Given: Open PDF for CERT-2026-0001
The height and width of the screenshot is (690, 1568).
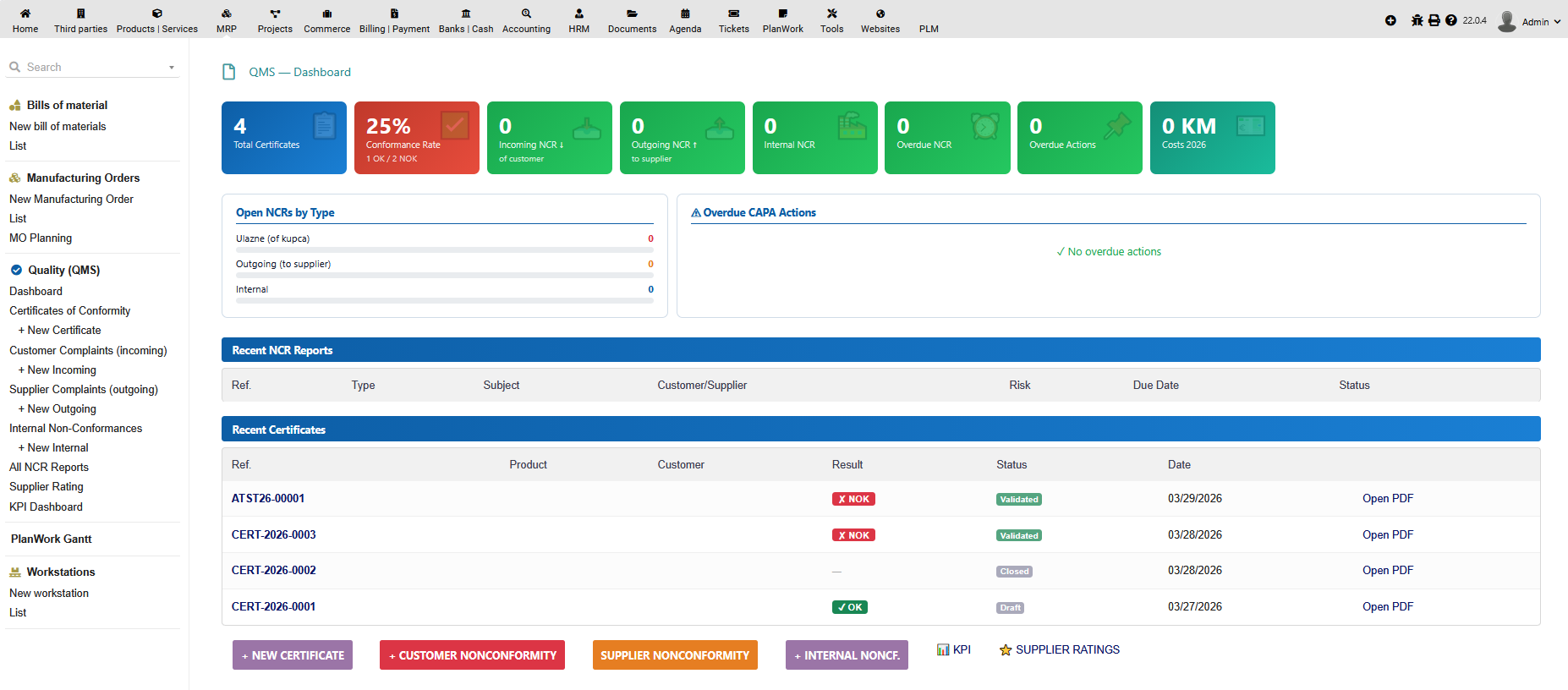Looking at the screenshot, I should (1388, 607).
